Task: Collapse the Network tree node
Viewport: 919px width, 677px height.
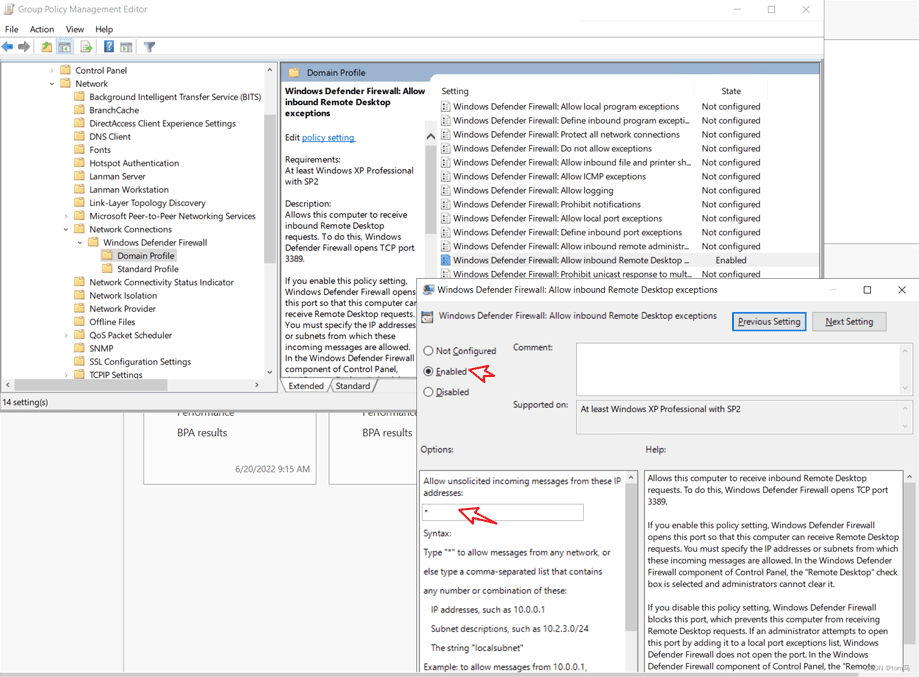Action: tap(52, 84)
